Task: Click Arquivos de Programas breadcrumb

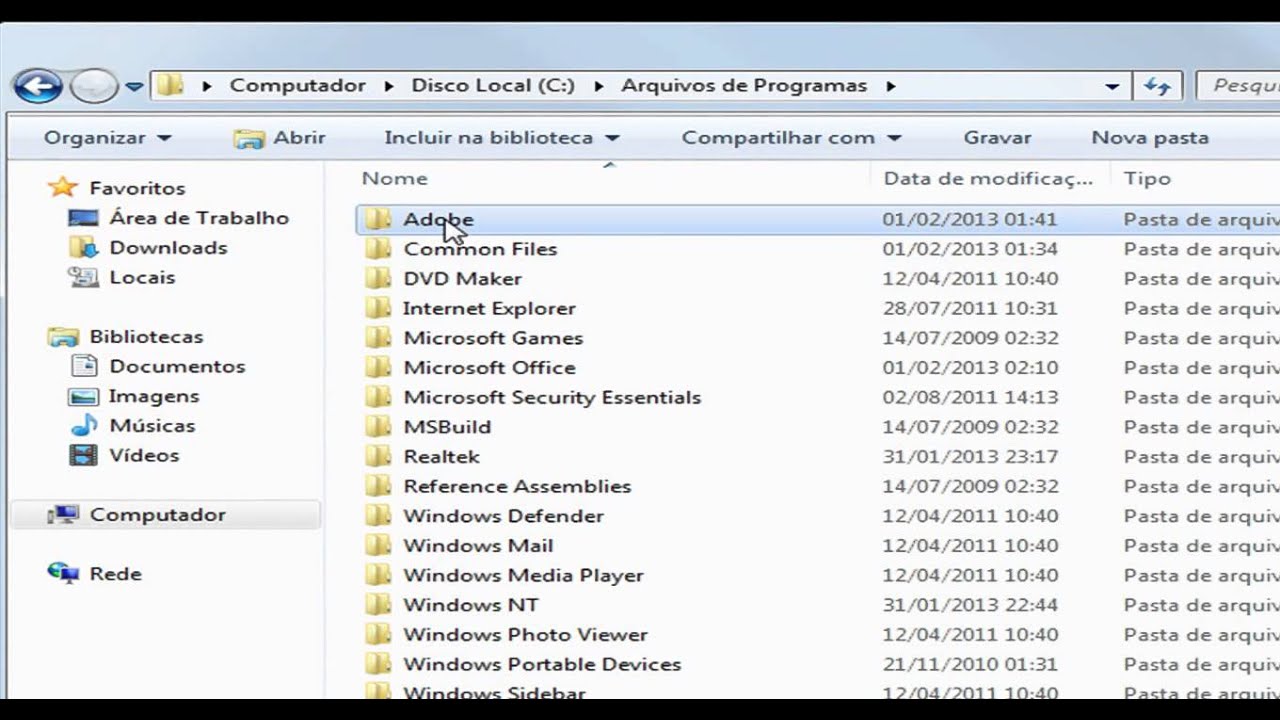Action: point(744,86)
